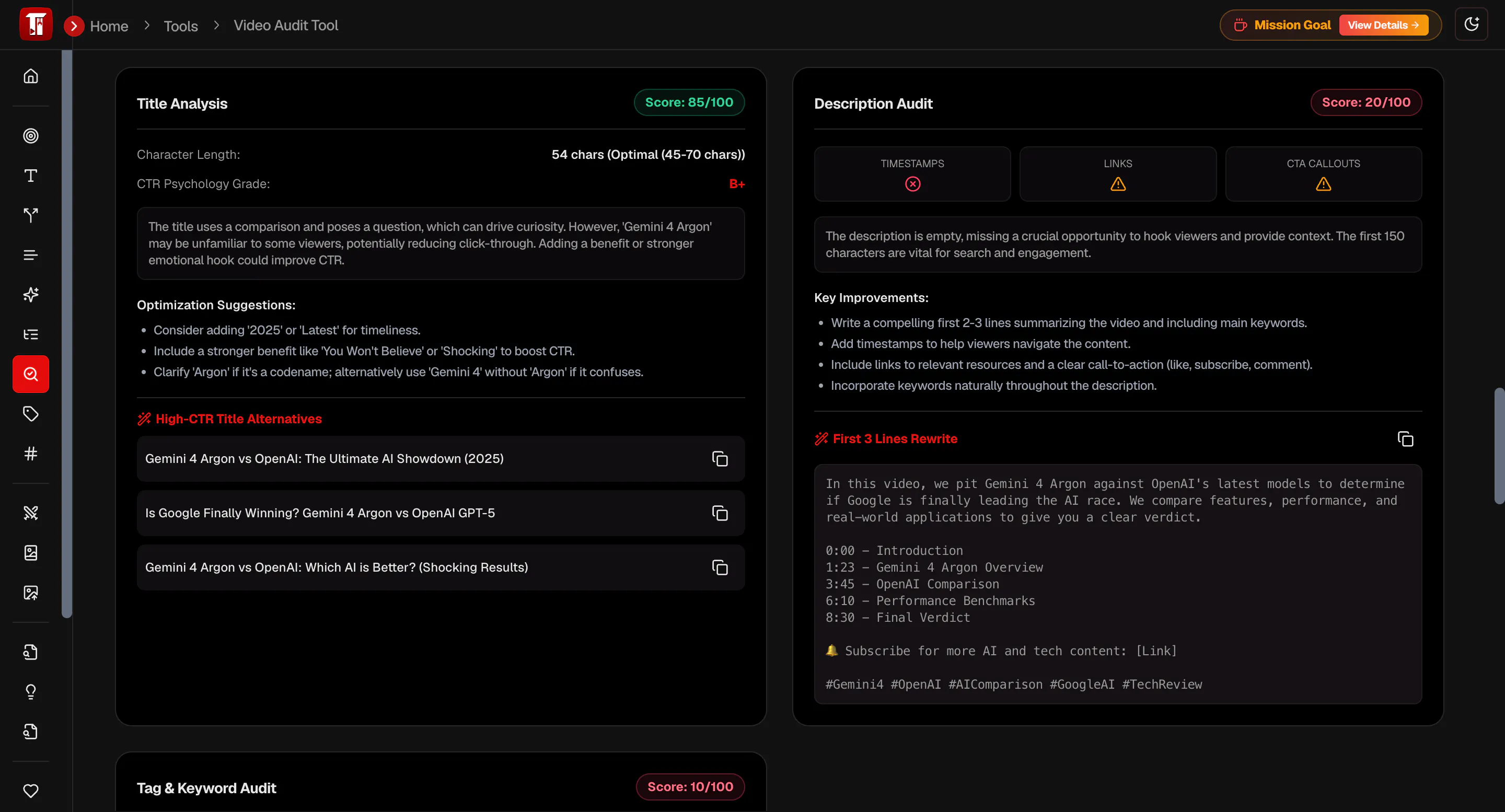Select the branching arrows sidebar icon
This screenshot has width=1505, height=812.
click(x=30, y=215)
